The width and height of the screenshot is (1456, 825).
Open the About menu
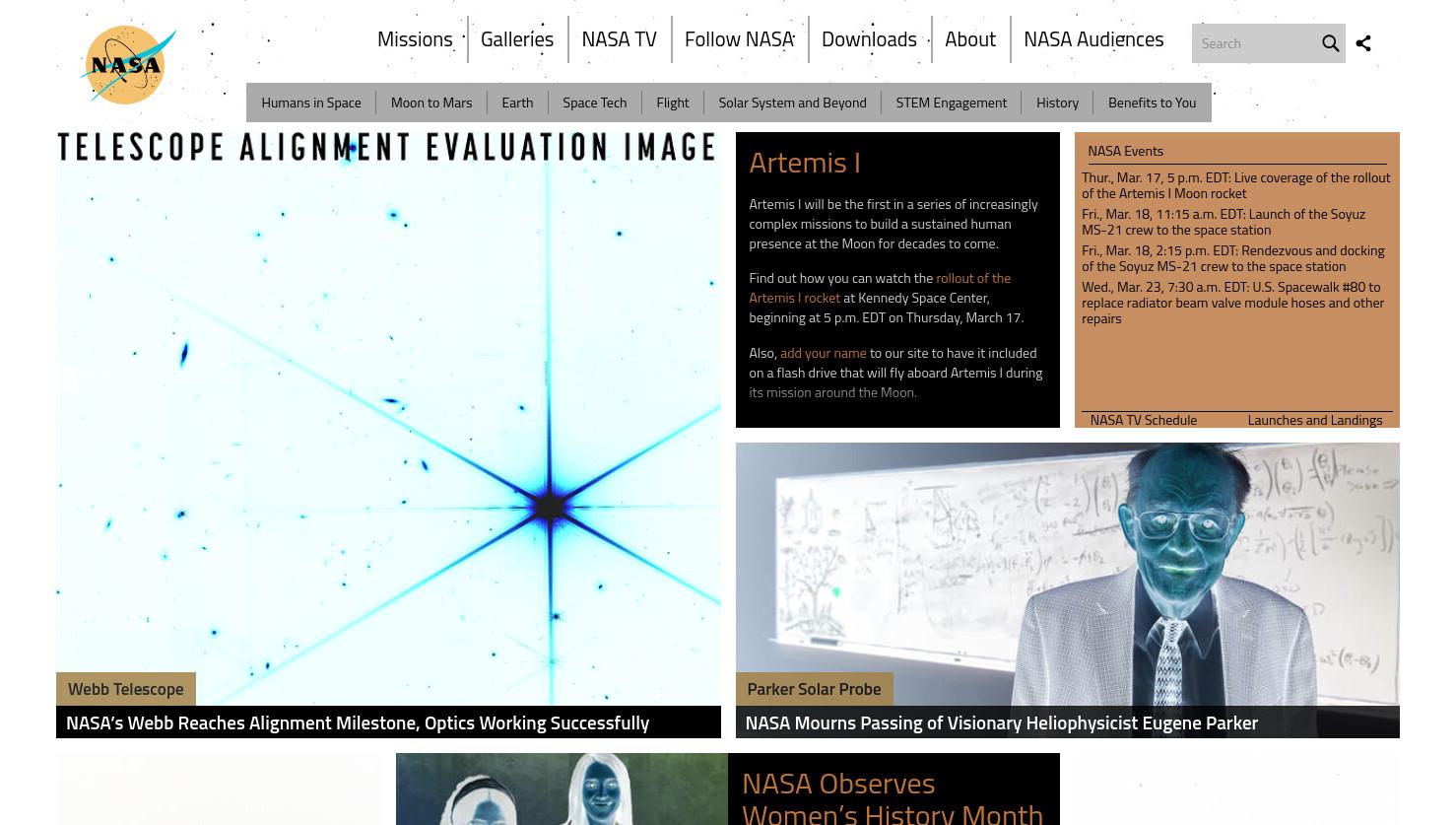click(970, 39)
